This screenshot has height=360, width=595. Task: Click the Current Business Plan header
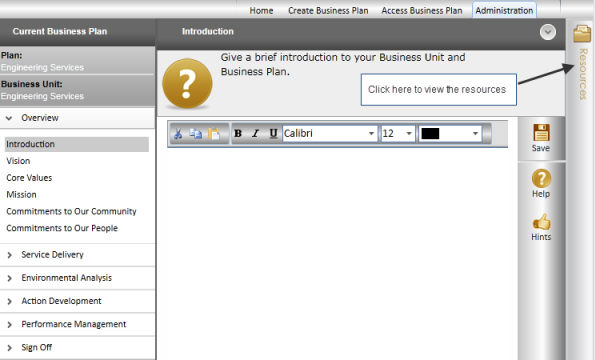60,31
